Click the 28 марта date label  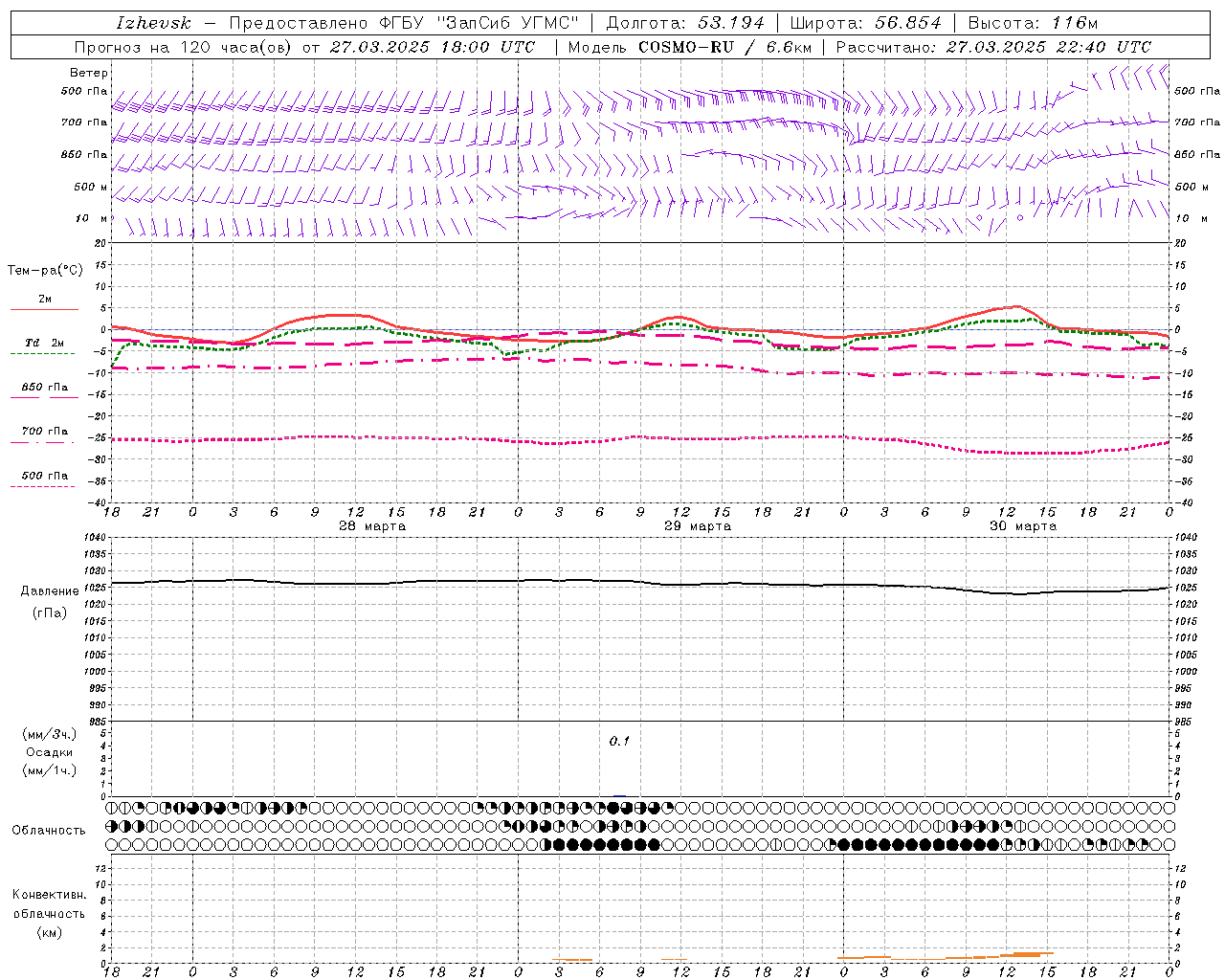coord(372,526)
